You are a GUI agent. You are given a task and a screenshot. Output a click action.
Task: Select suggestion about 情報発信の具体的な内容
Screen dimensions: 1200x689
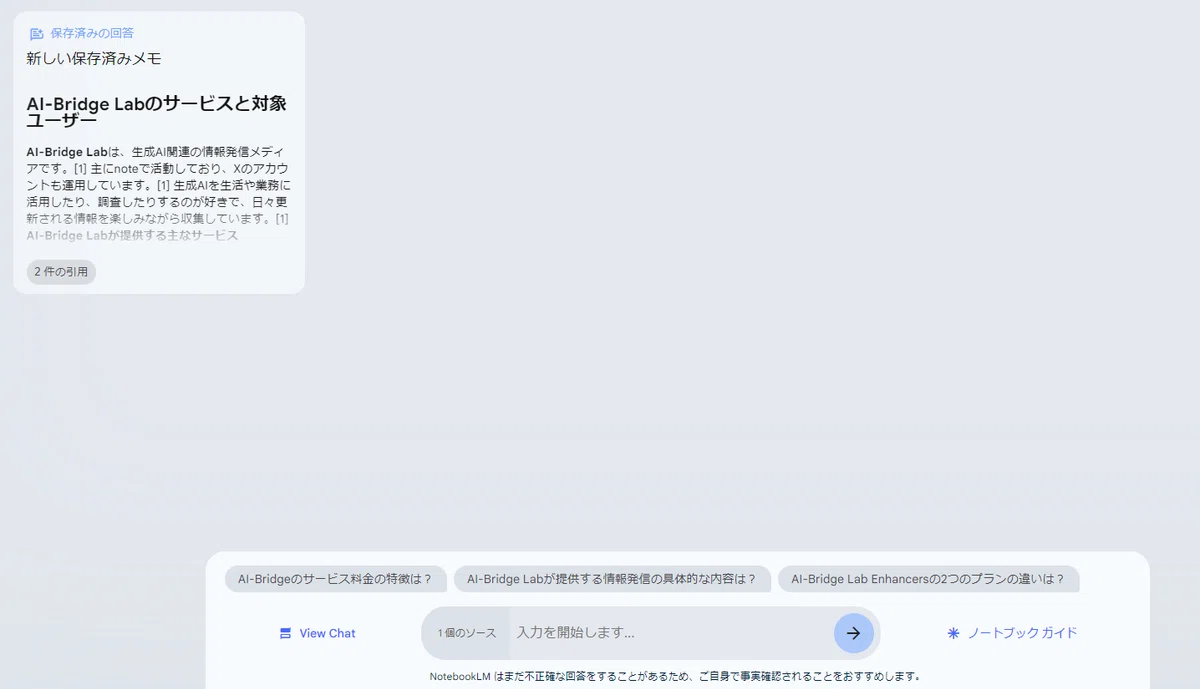(612, 579)
